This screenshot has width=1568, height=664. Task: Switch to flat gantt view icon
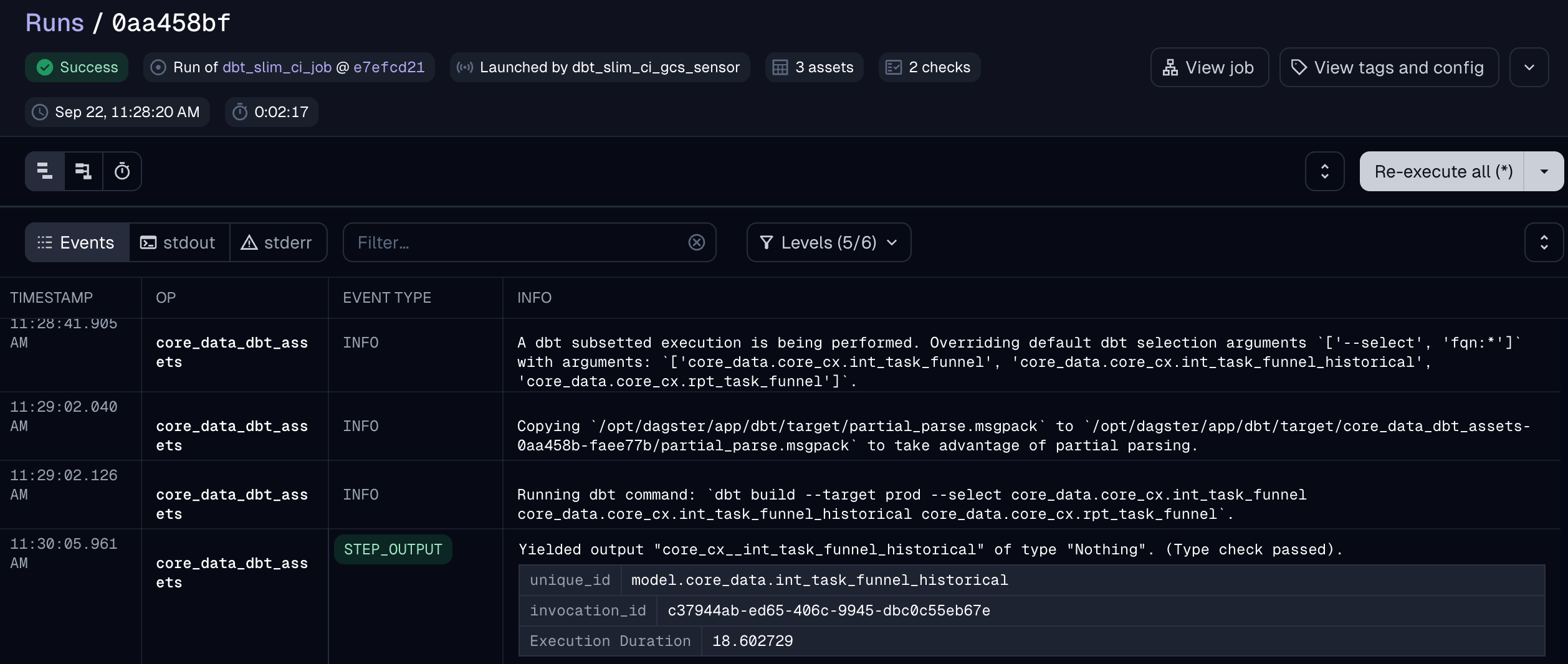coord(45,171)
